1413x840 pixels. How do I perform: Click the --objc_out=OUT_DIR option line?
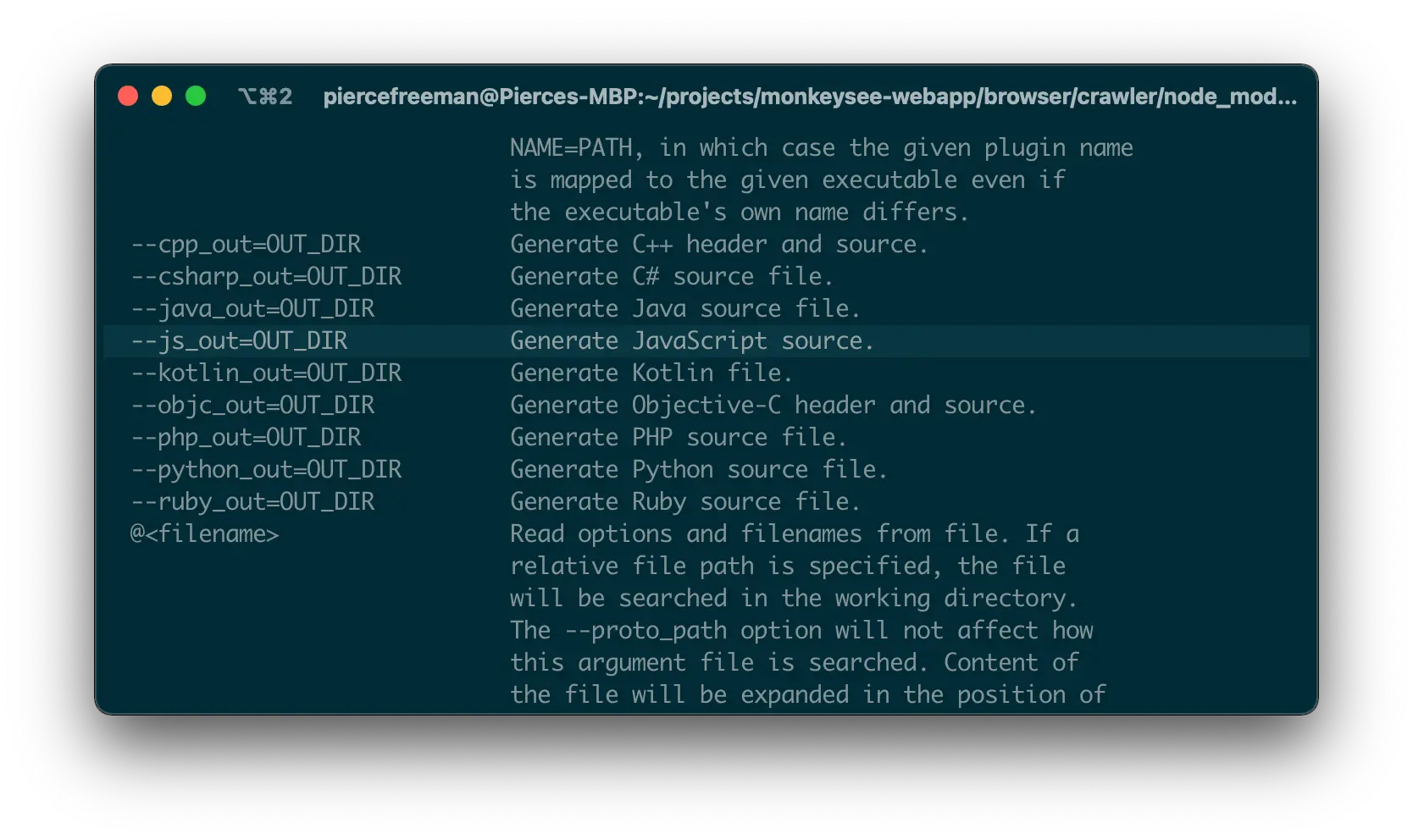[x=253, y=405]
